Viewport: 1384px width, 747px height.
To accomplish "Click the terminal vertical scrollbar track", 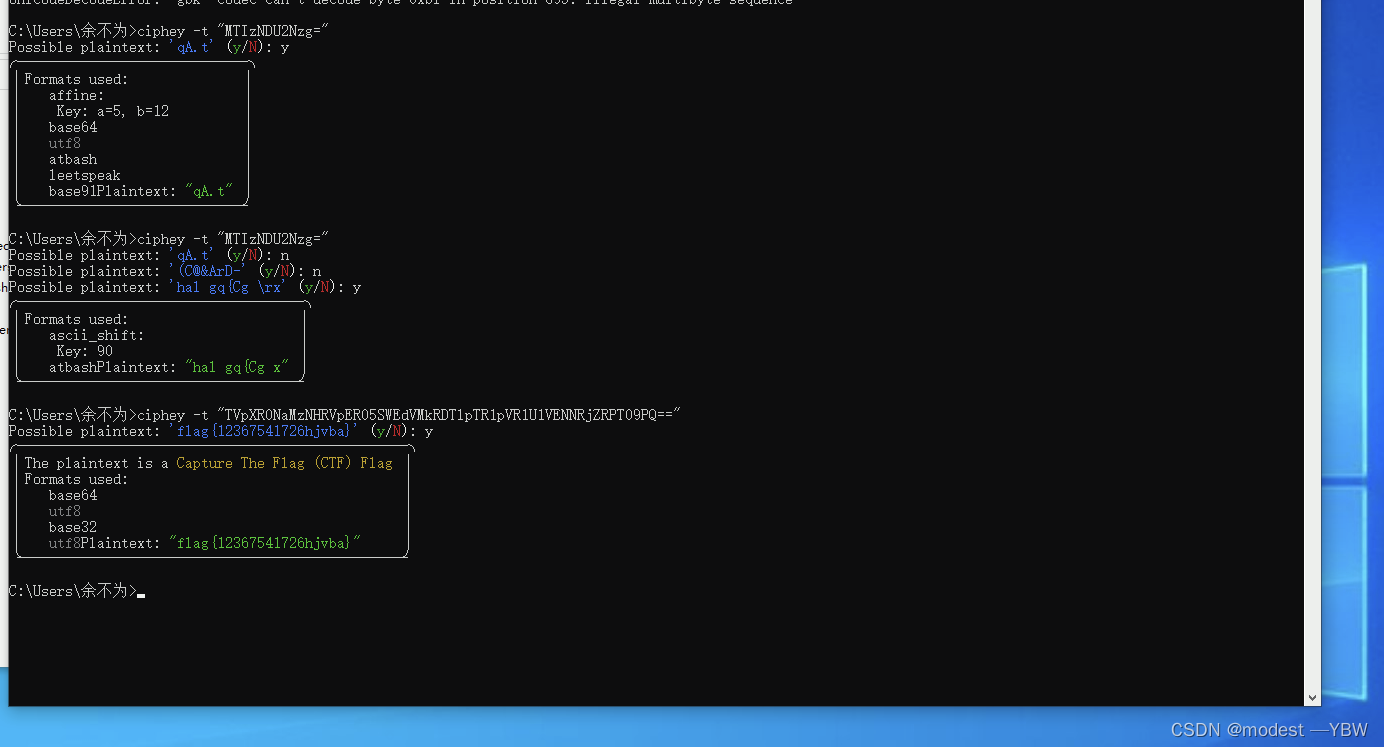I will (x=1312, y=344).
